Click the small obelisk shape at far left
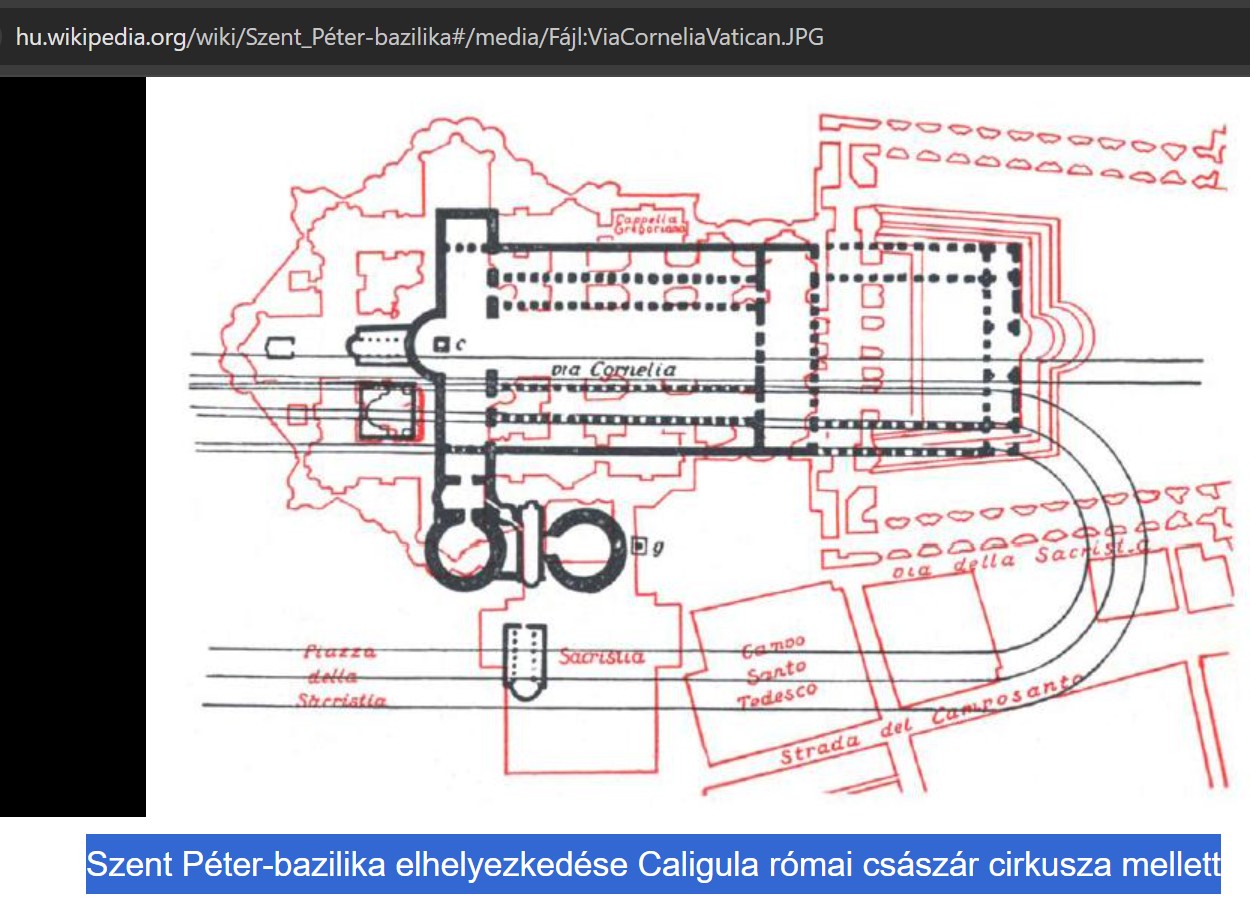Viewport: 1250px width, 903px height. coord(281,347)
